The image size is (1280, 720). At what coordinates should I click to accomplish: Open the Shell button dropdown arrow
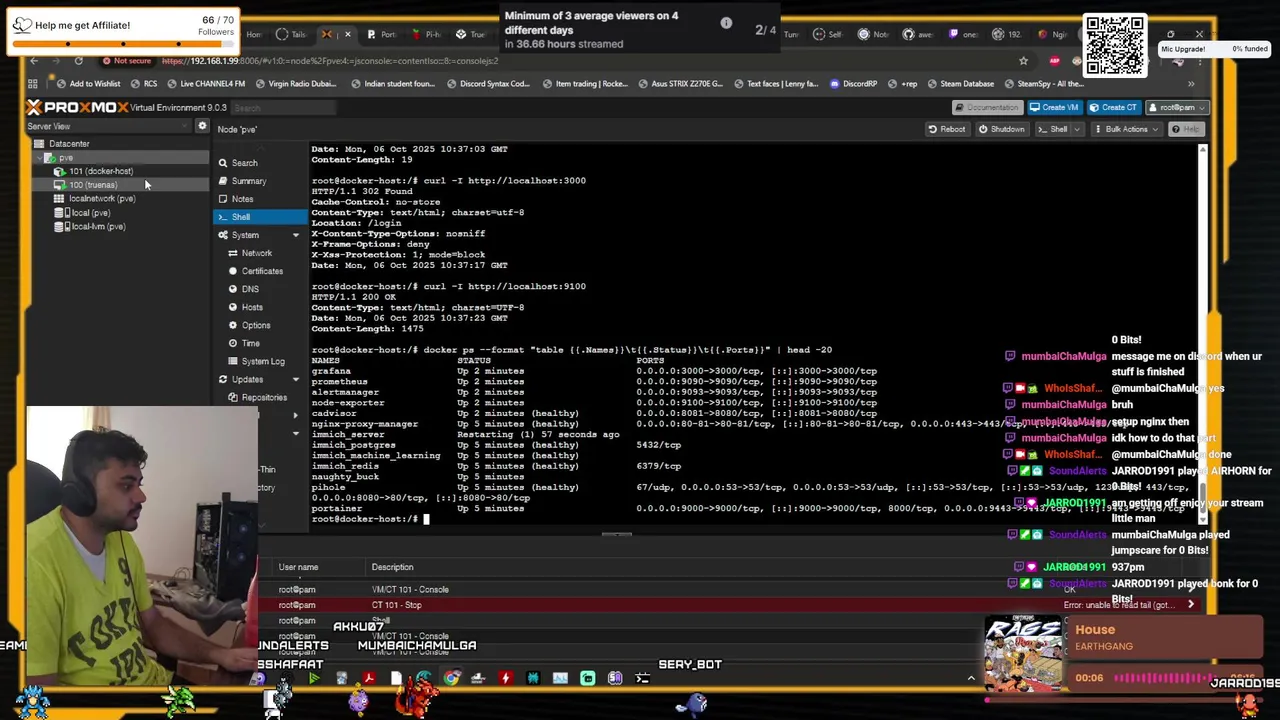pos(1079,129)
